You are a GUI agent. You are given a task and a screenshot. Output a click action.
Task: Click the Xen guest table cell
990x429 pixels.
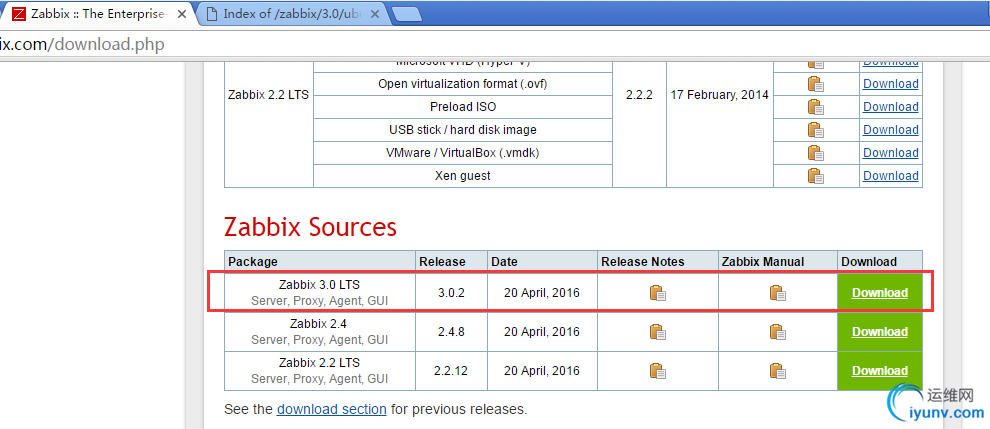click(463, 176)
